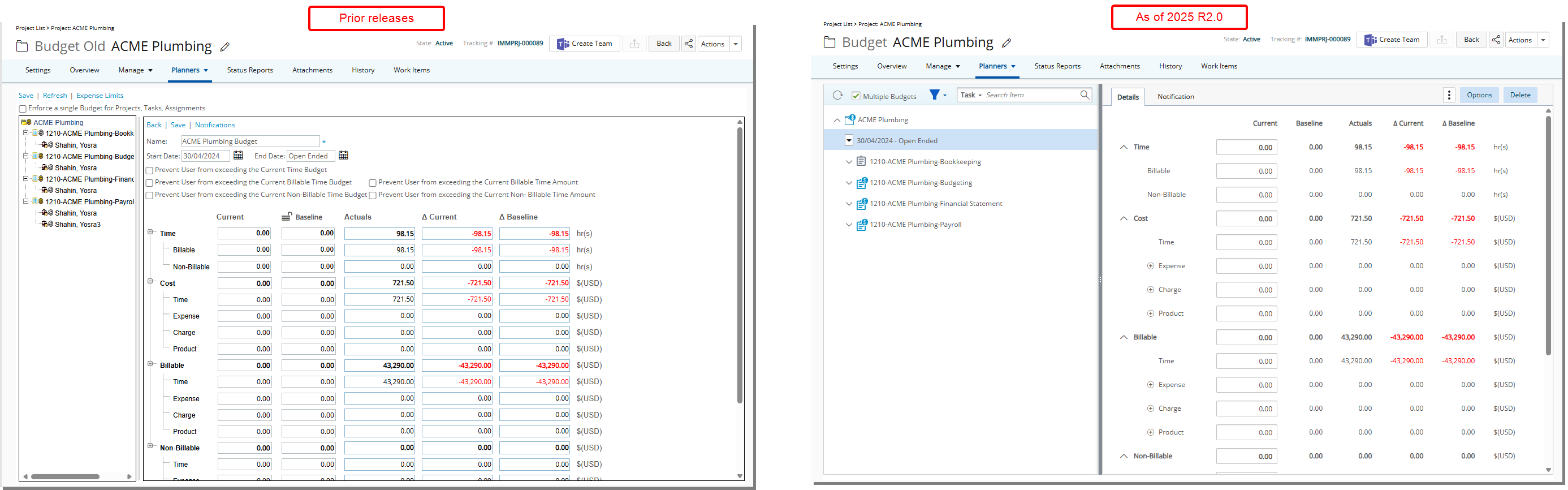Click the blue filter funnel icon
The width and height of the screenshot is (1568, 490).
pos(934,94)
